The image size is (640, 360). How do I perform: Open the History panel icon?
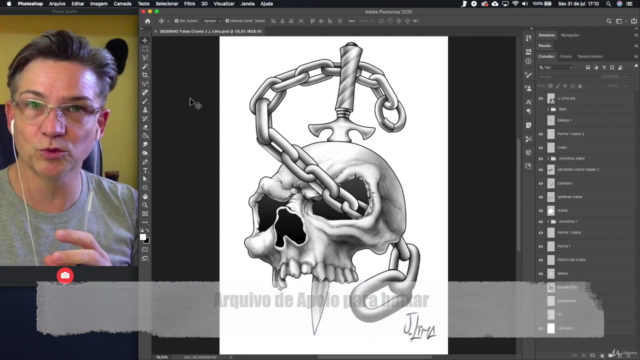[x=529, y=38]
